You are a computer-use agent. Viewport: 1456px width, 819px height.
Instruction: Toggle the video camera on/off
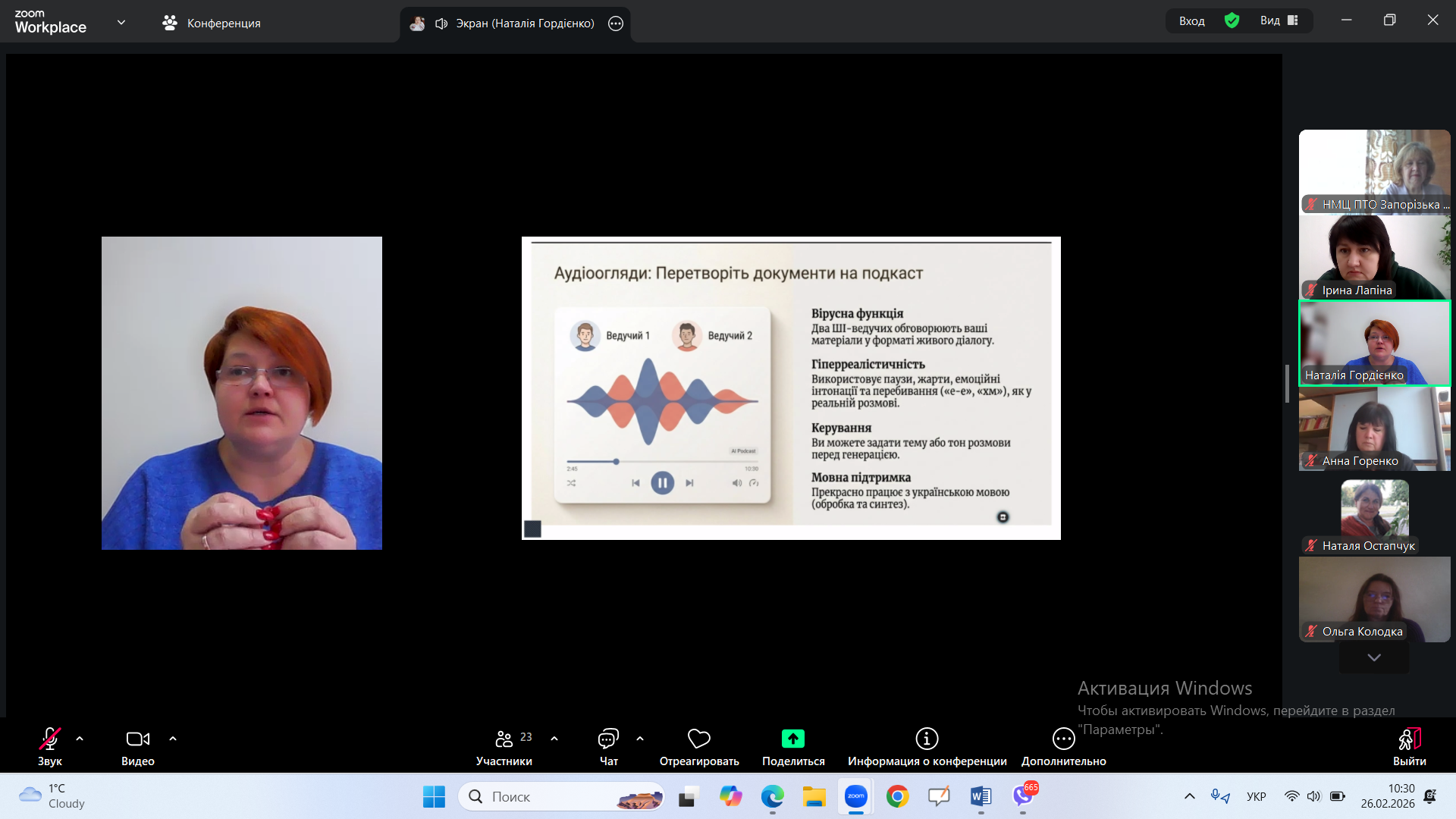[x=137, y=739]
